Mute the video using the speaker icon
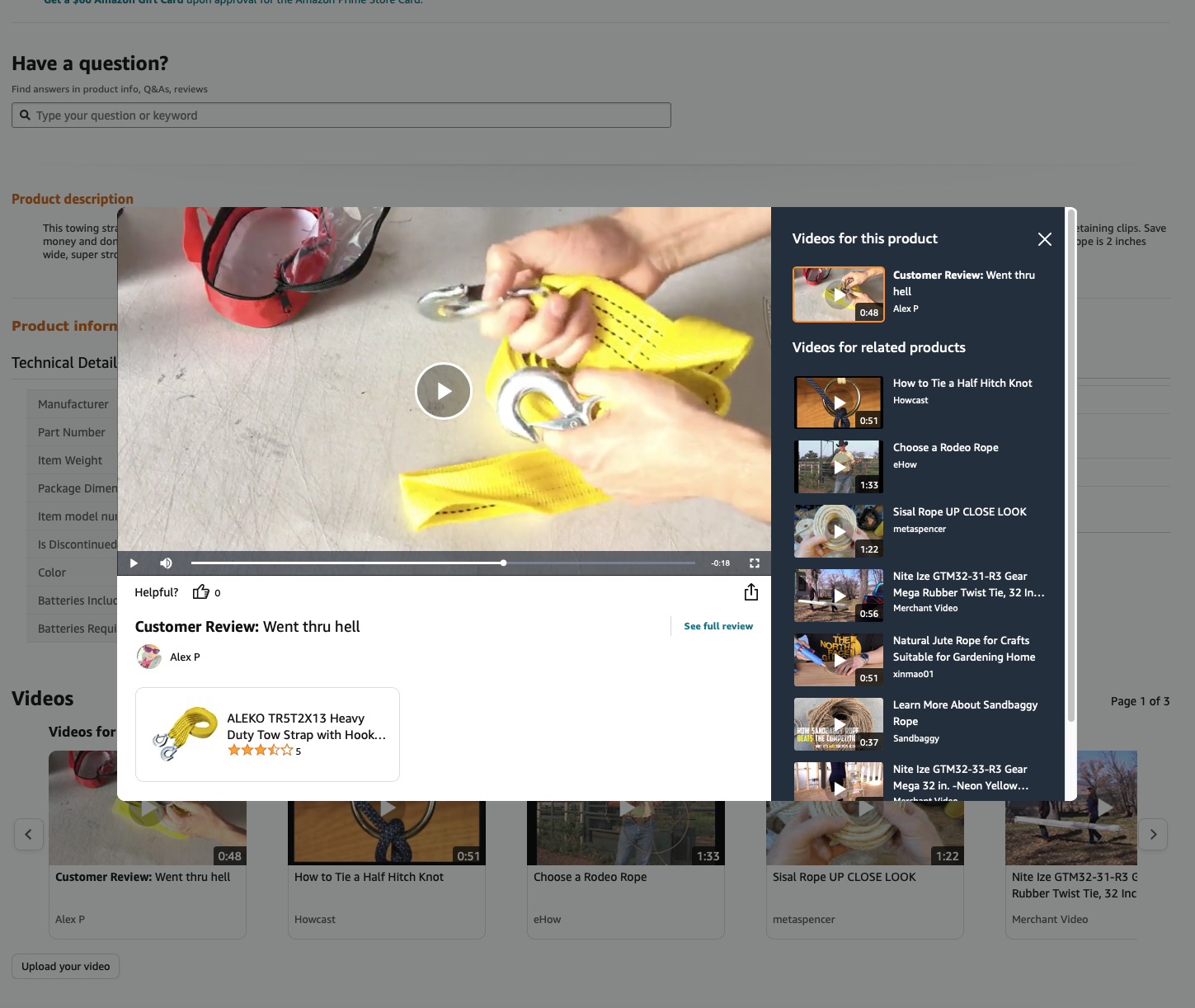The height and width of the screenshot is (1008, 1195). (166, 563)
